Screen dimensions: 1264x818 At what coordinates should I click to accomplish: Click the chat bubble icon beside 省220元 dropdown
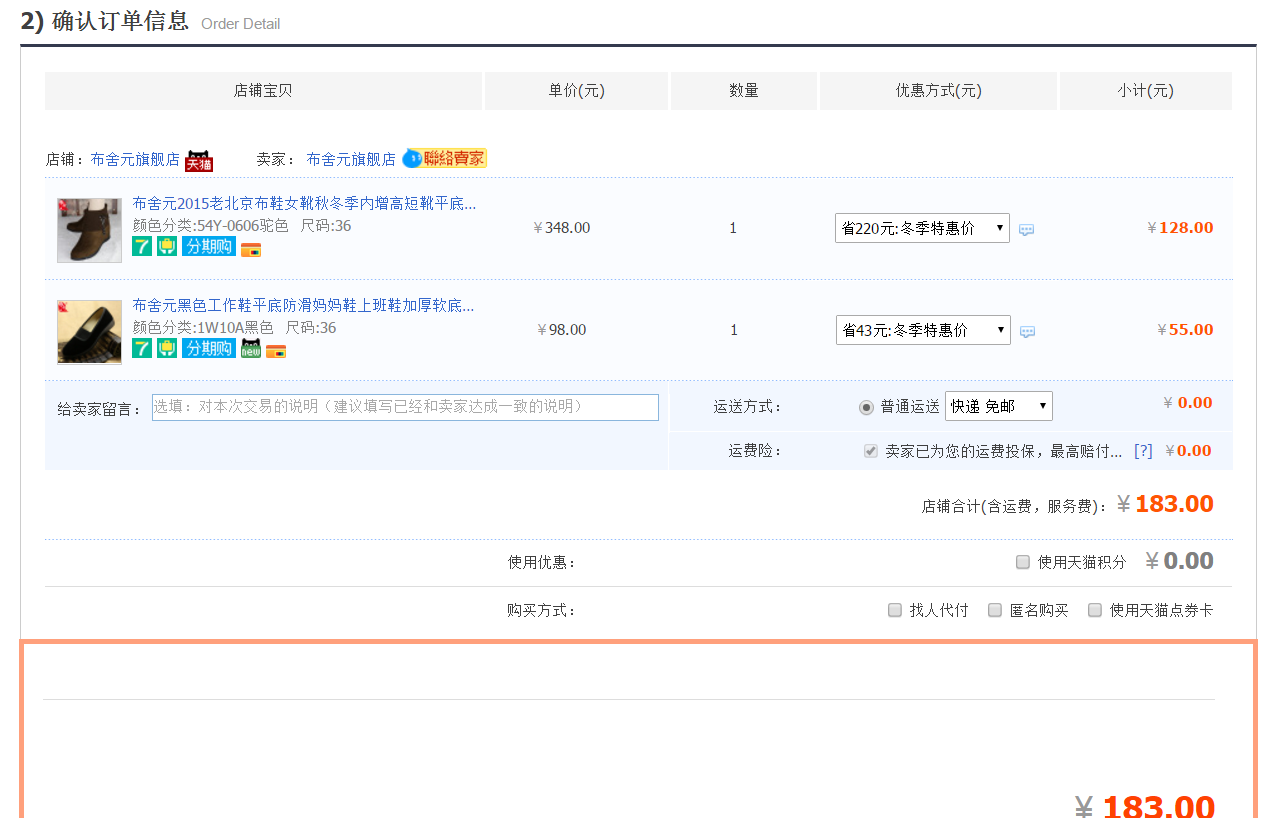[1026, 230]
